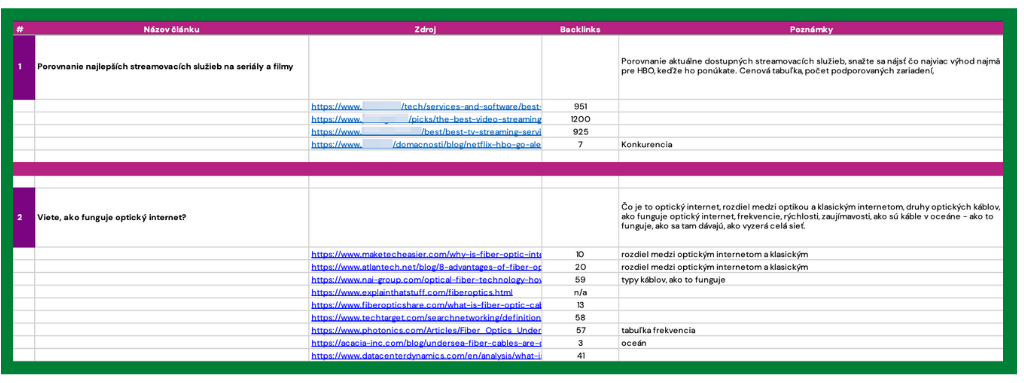Viewport: 1024px width, 383px height.
Task: Open the photonics.com Articles link
Action: [426, 330]
